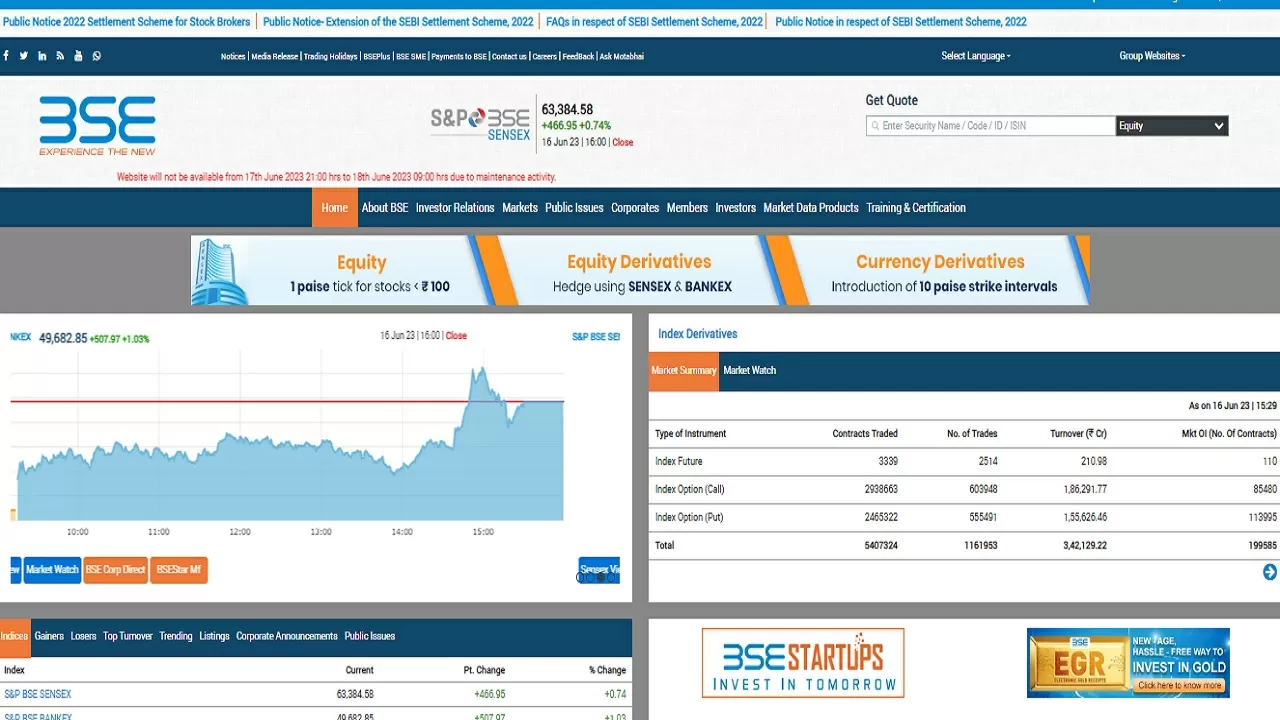
Task: Open Payments to BSE link
Action: click(x=459, y=57)
